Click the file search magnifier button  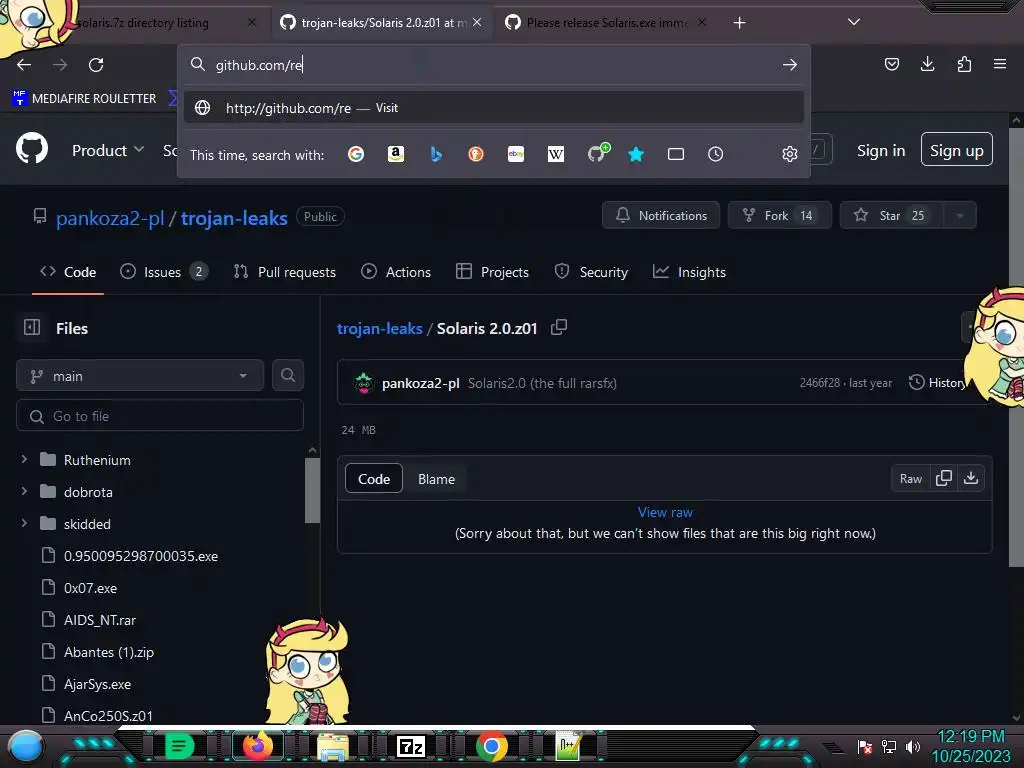[x=288, y=376]
